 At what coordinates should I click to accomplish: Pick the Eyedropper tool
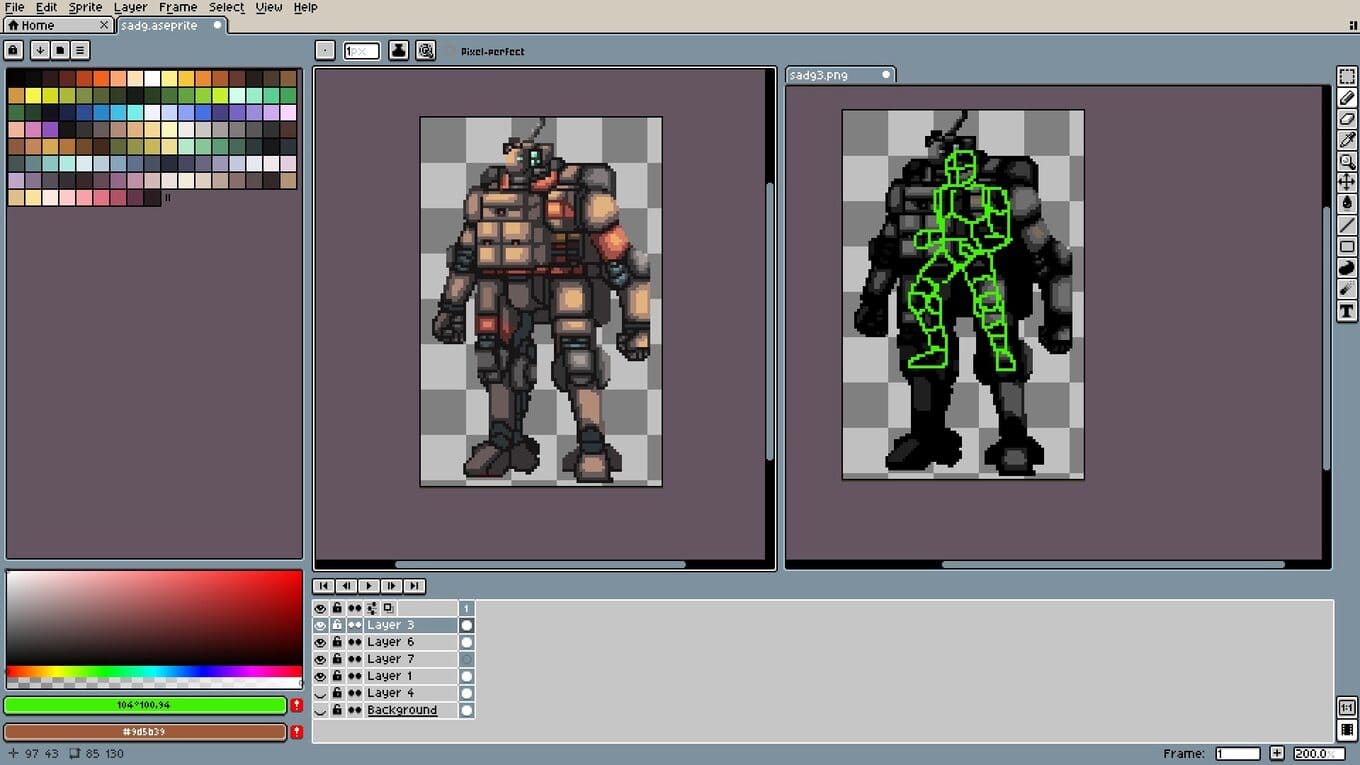pyautogui.click(x=1347, y=140)
